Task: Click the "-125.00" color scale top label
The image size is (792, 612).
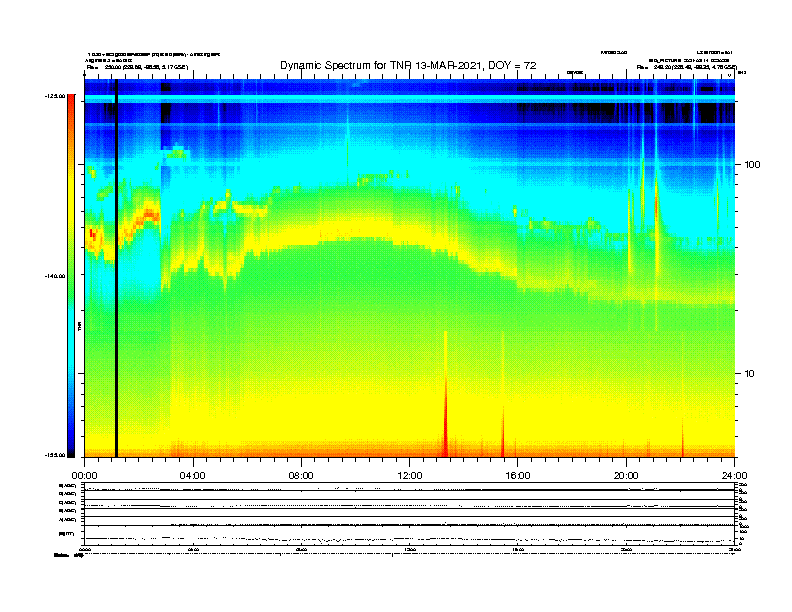Action: [x=55, y=96]
